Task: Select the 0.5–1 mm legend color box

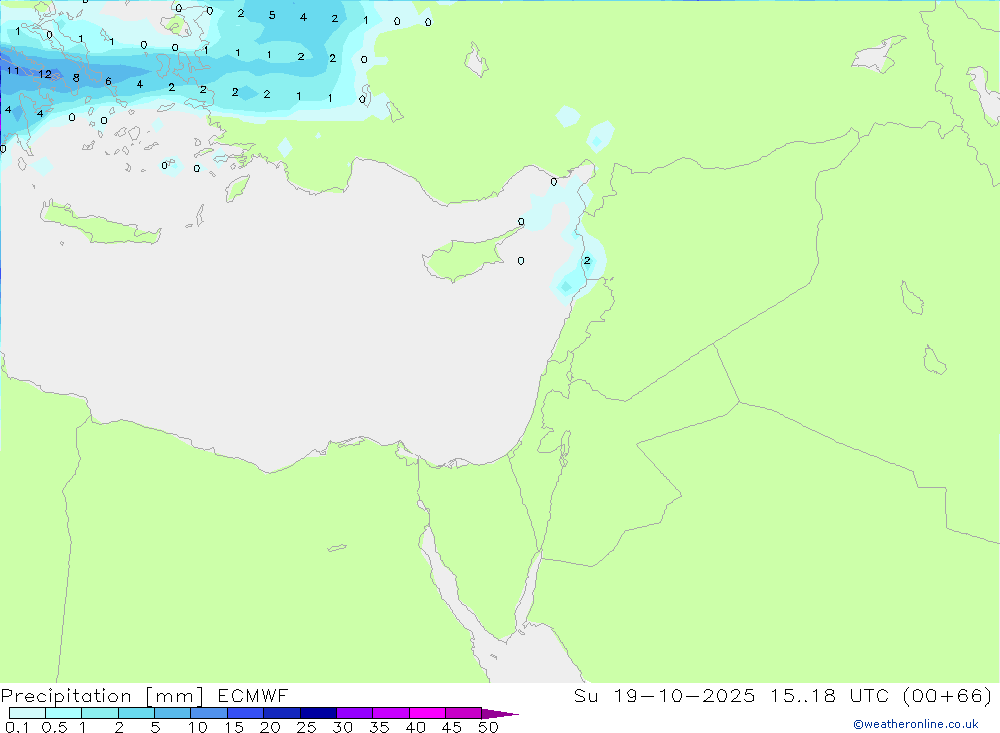Action: (63, 713)
